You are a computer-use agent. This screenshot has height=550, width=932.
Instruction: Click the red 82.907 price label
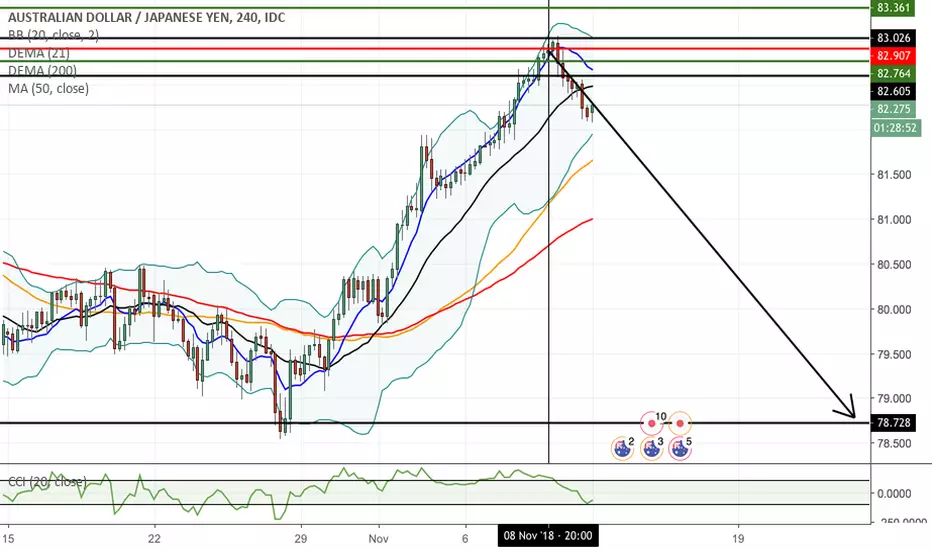(893, 56)
